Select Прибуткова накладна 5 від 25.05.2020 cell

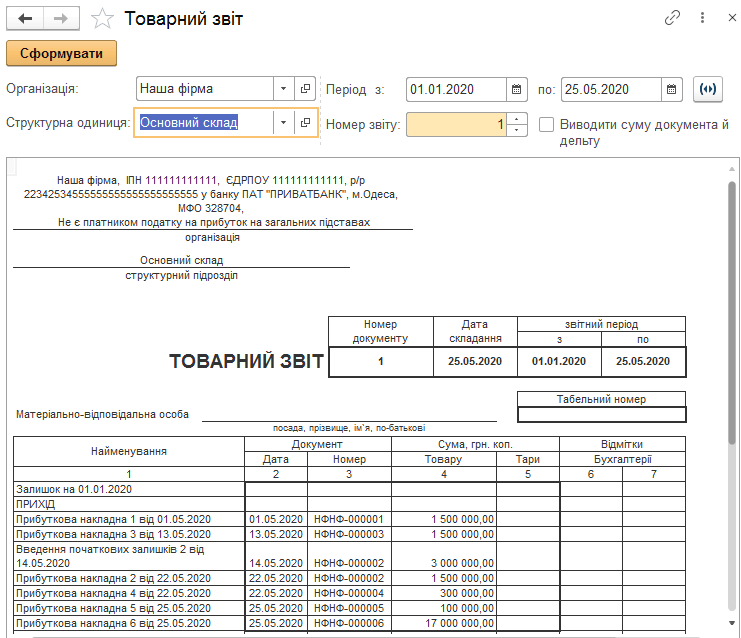[x=129, y=608]
